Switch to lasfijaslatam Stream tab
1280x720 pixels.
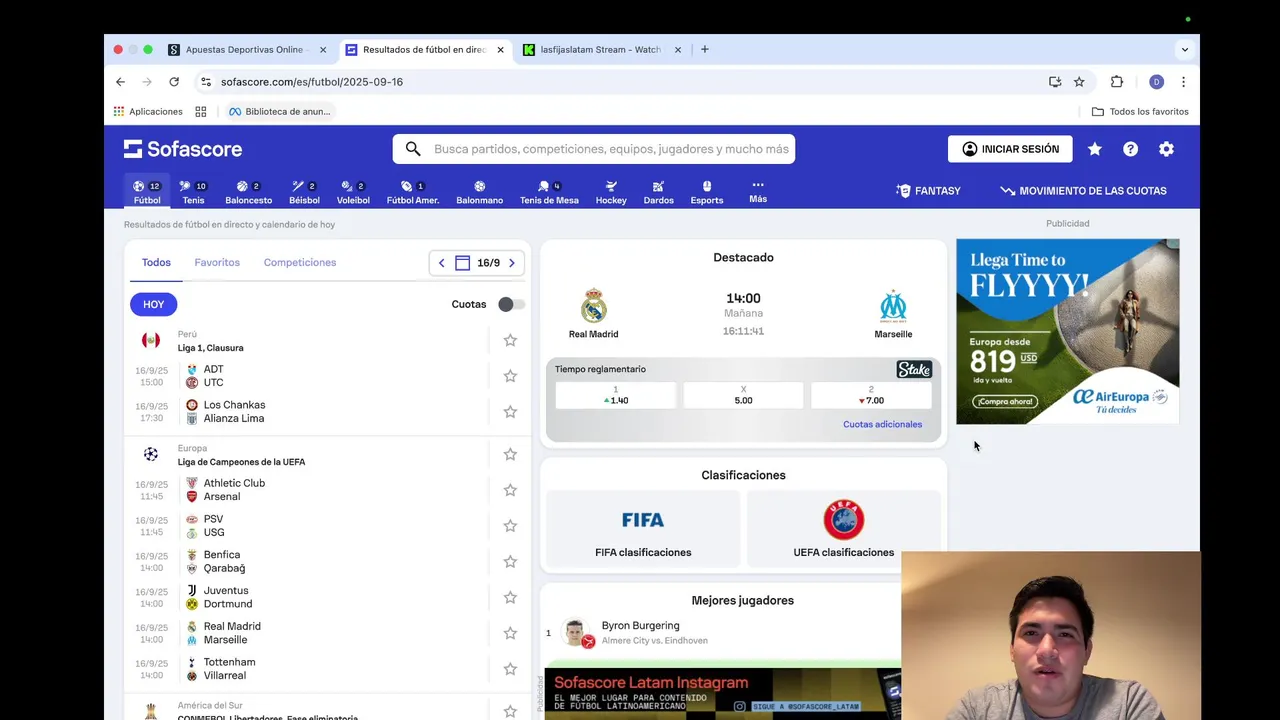[x=601, y=49]
